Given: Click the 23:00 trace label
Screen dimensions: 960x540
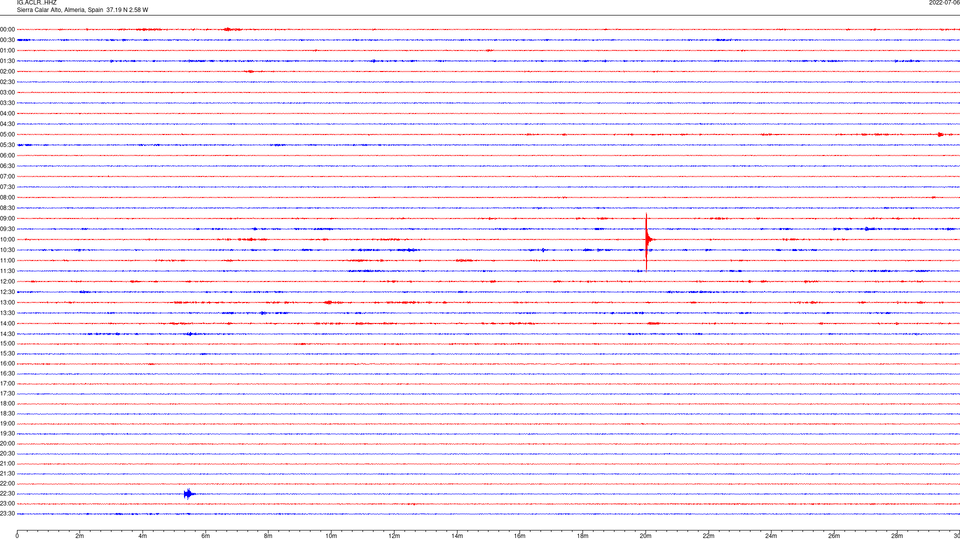Looking at the screenshot, I should coord(7,504).
